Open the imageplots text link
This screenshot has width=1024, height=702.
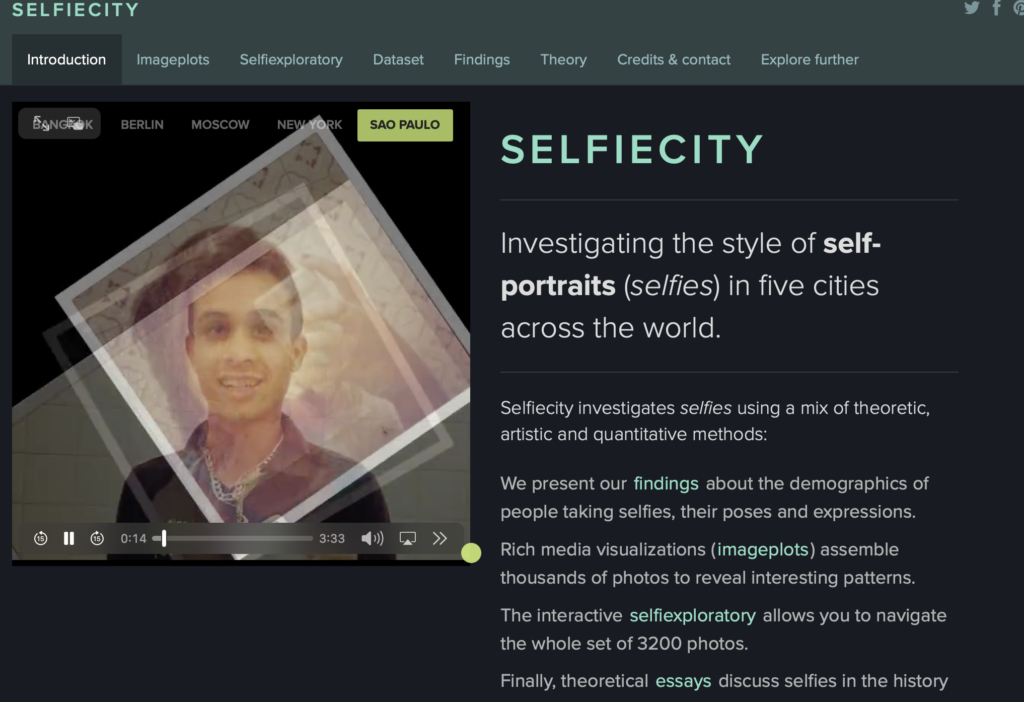[x=763, y=549]
